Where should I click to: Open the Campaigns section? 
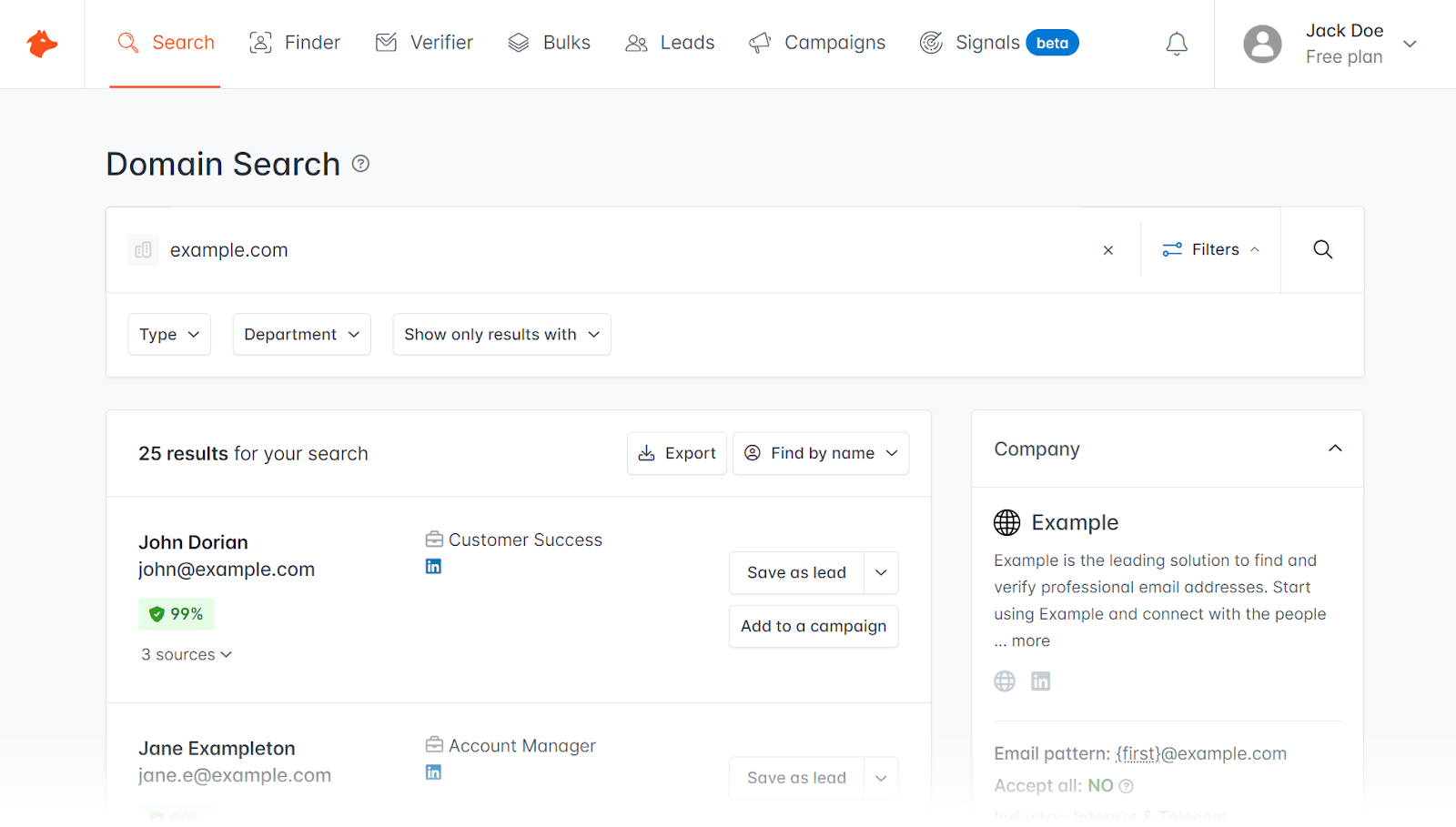pos(816,42)
